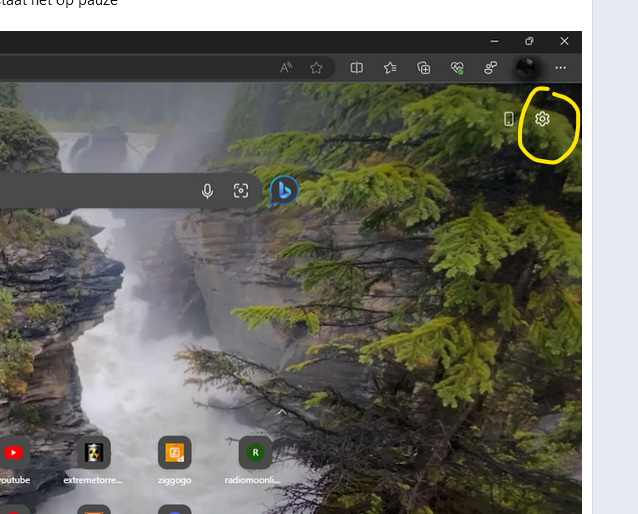Viewport: 638px width, 514px height.
Task: Open the ziggogo quick link tile
Action: (174, 453)
